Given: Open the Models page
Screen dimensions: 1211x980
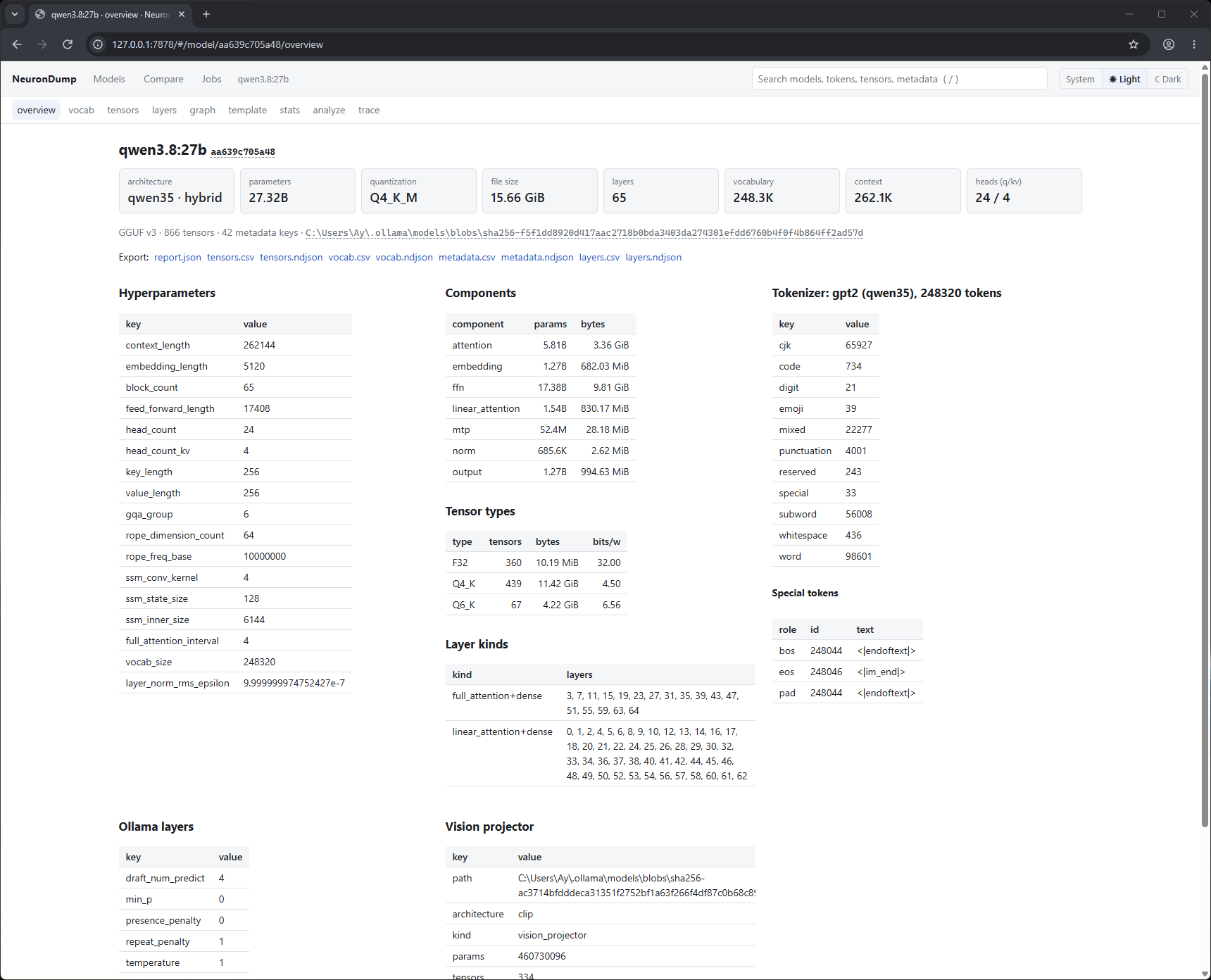Looking at the screenshot, I should tap(109, 79).
